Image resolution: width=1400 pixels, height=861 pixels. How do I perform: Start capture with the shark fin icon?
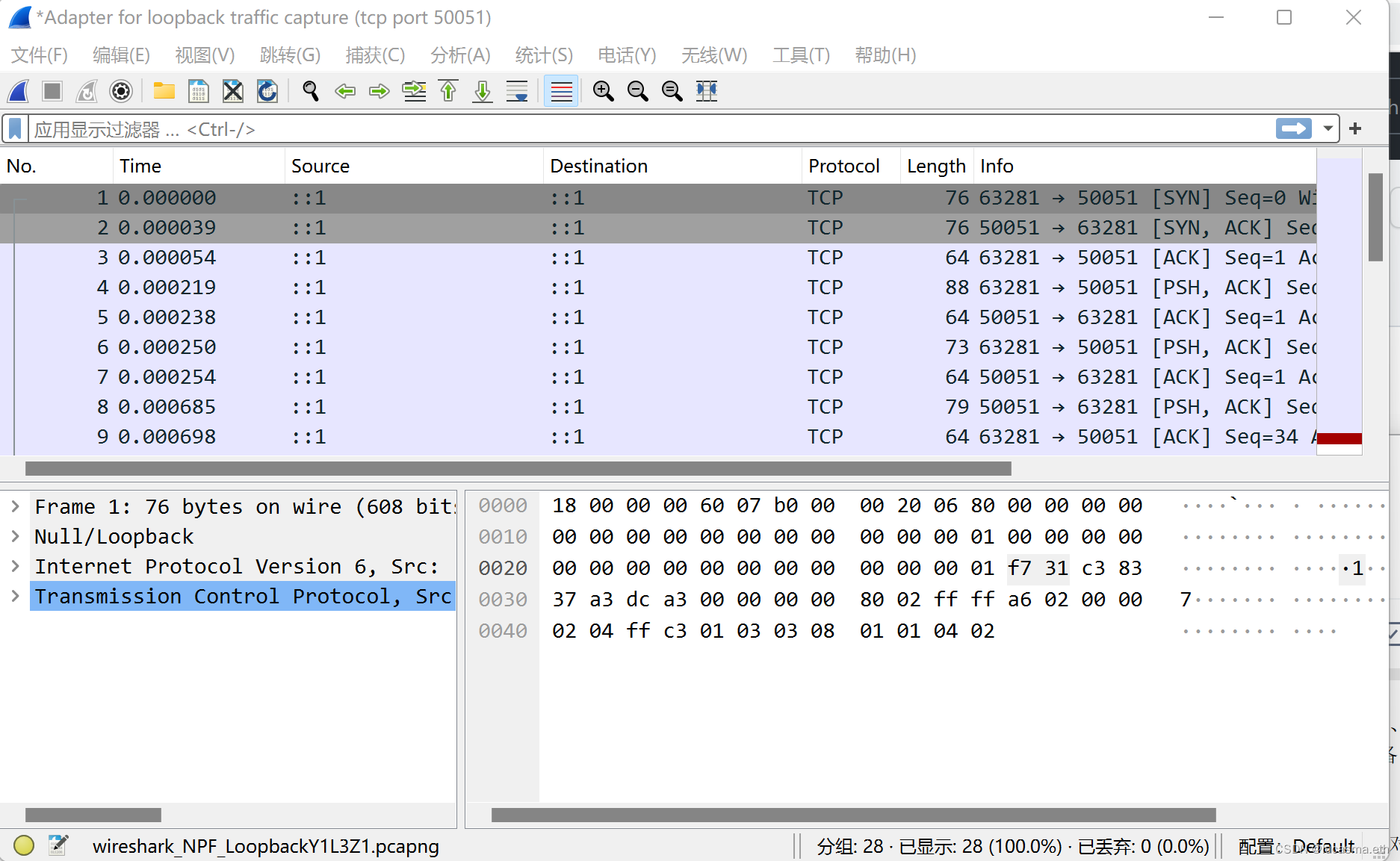pos(19,91)
